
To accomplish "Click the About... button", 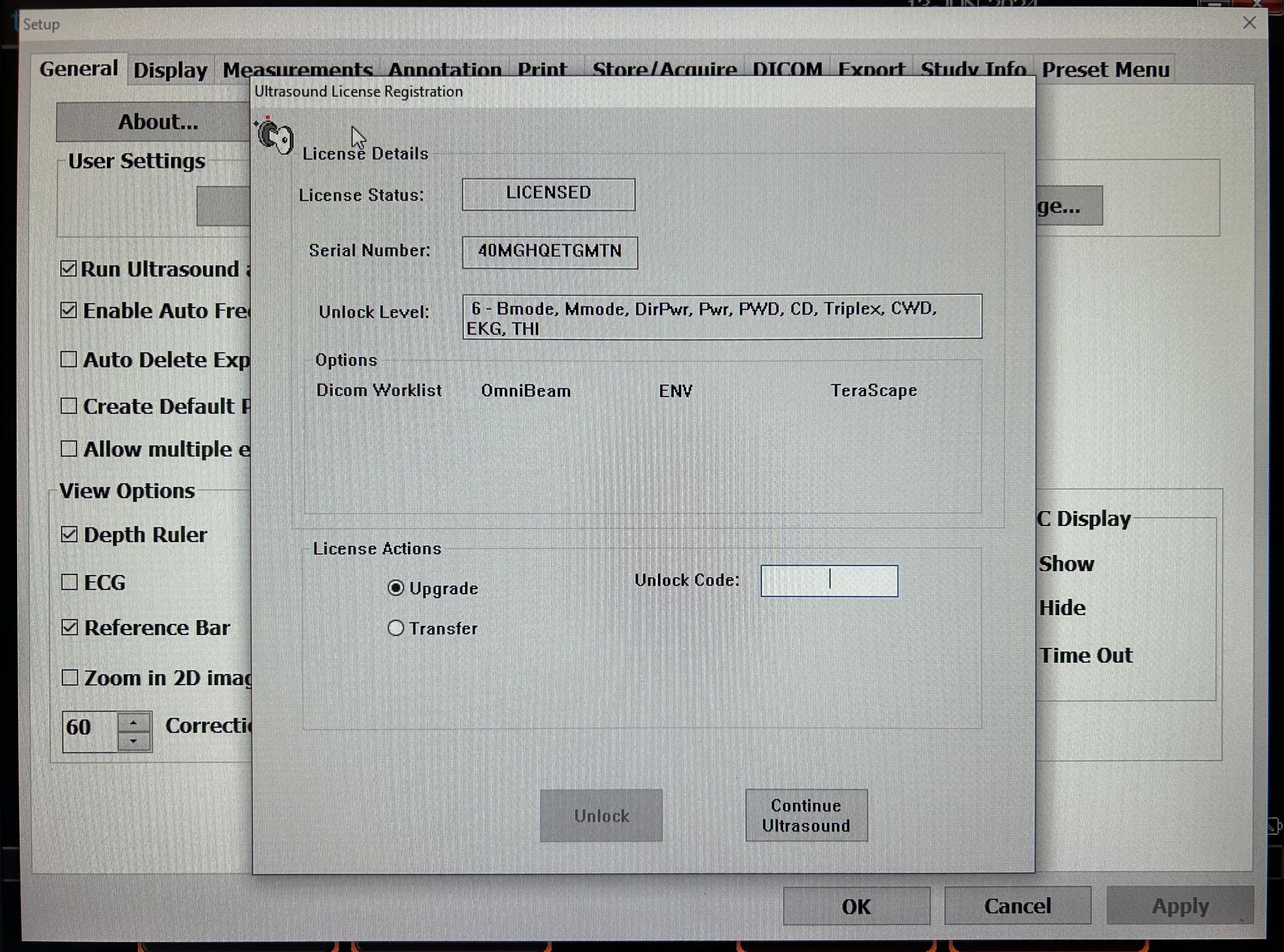I will (158, 122).
